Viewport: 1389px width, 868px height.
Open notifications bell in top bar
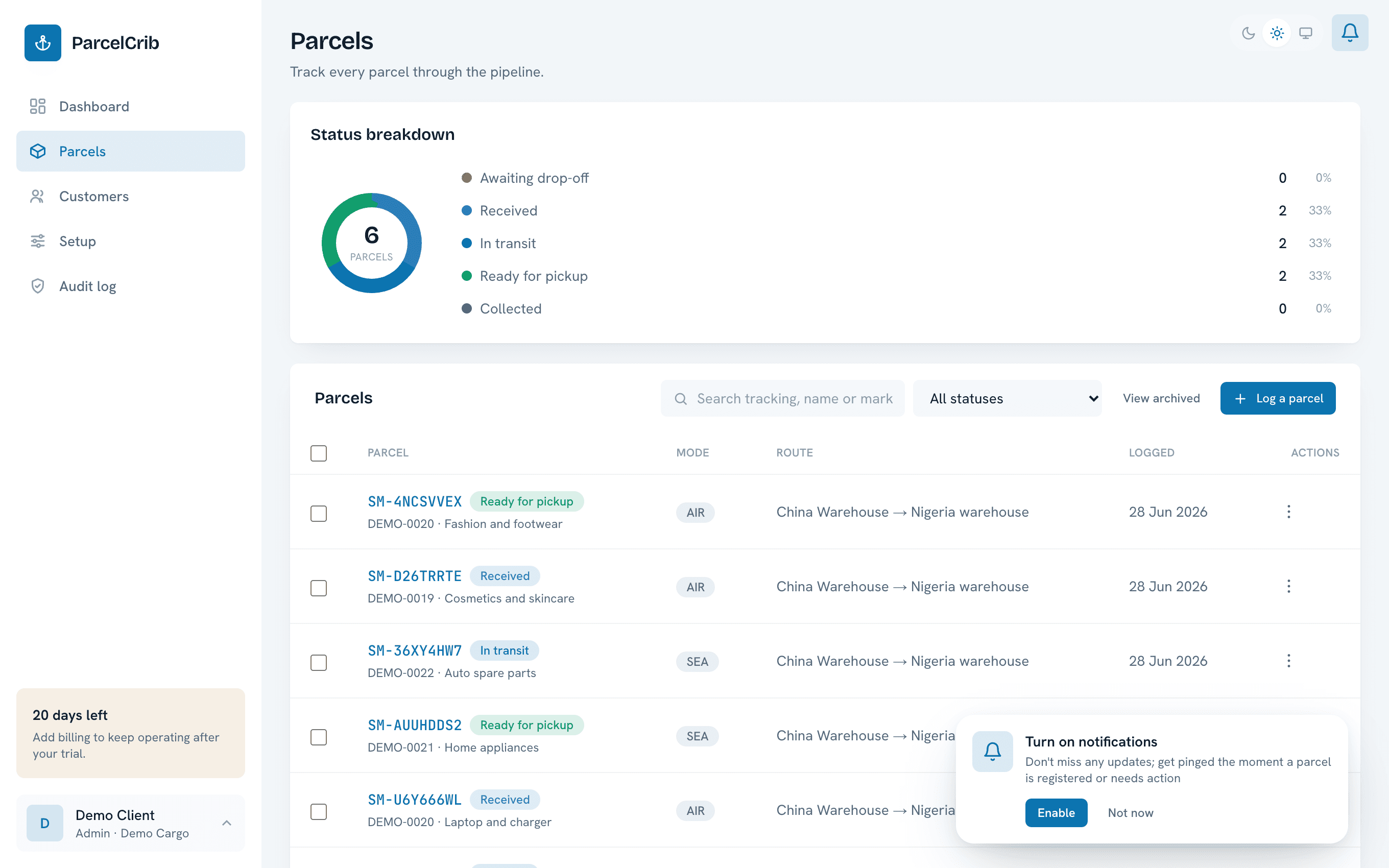coord(1350,33)
